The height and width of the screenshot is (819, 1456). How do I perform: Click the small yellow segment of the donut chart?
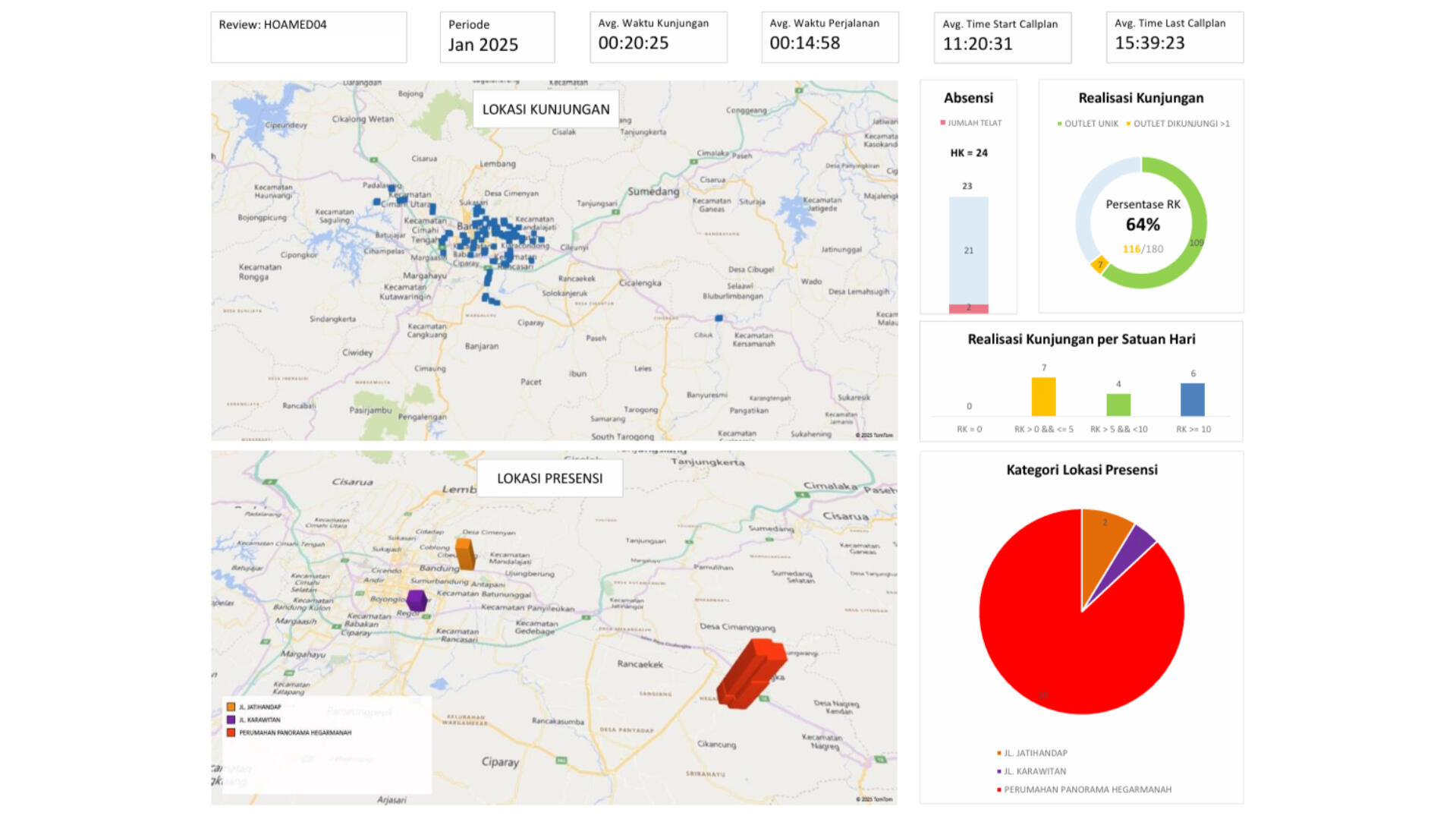(1099, 265)
